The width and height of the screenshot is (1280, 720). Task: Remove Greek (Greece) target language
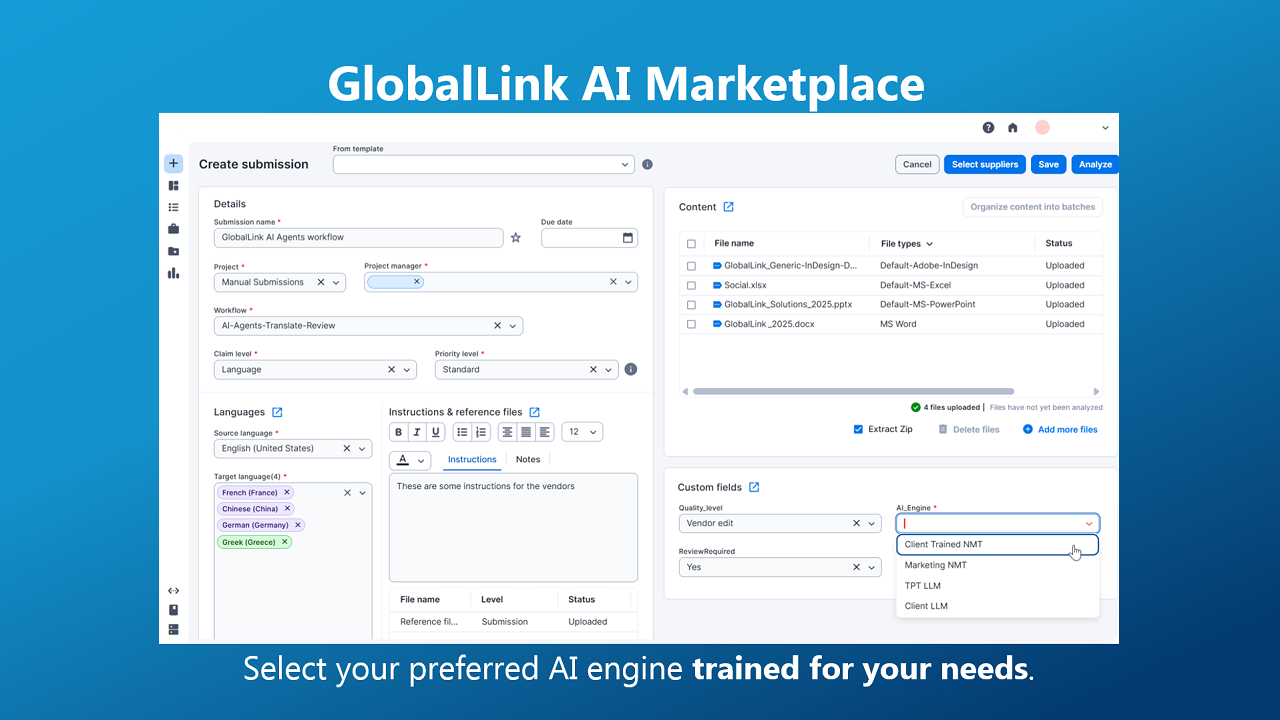(x=285, y=542)
